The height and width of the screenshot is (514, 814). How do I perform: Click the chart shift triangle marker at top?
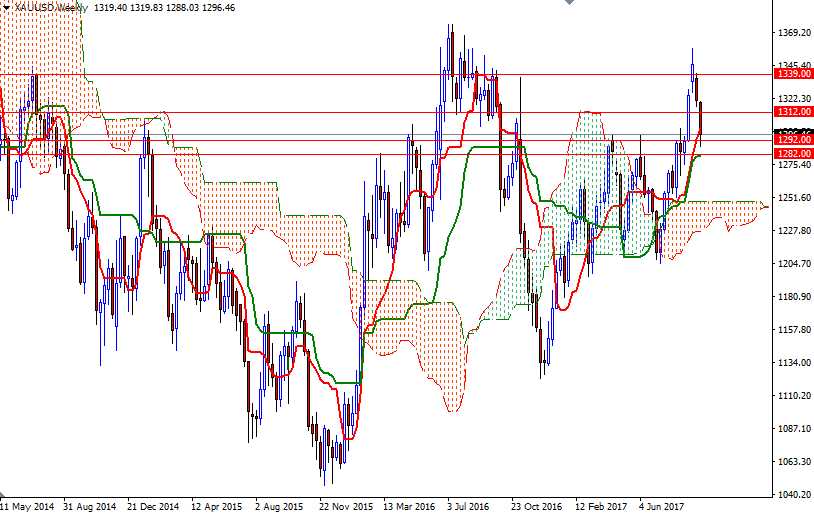pos(569,2)
